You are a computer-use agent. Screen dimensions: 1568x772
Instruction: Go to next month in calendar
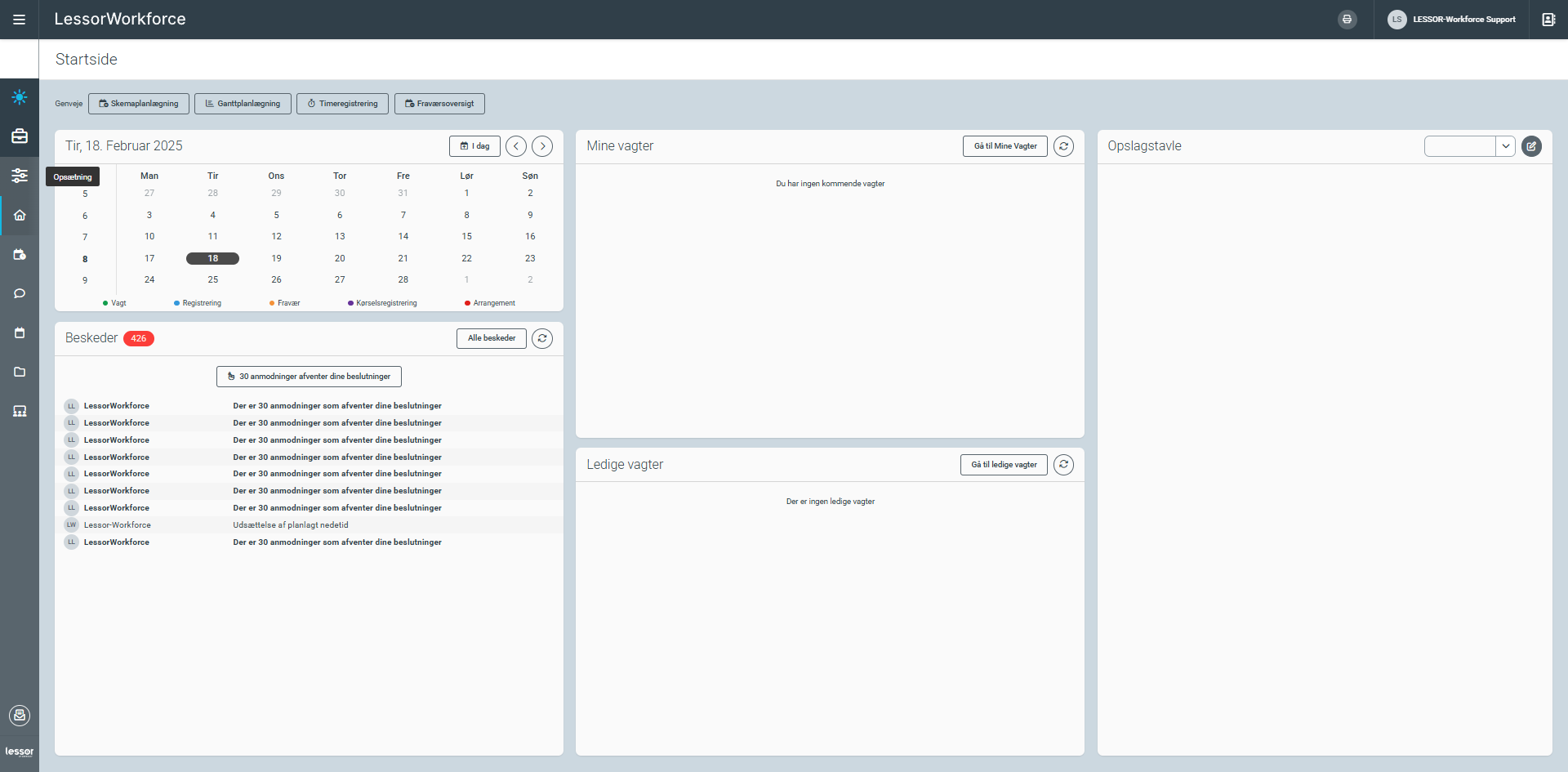[x=542, y=146]
